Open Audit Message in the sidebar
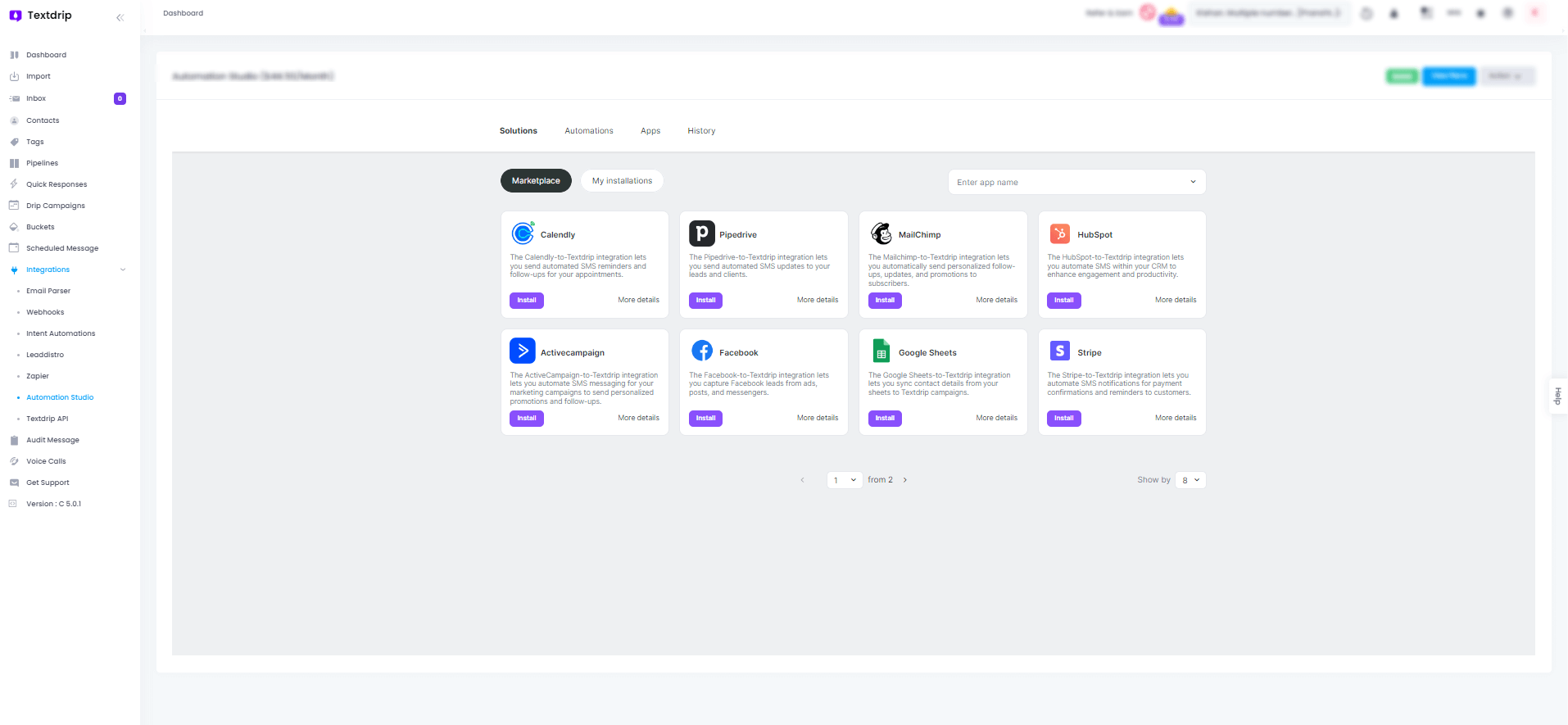Viewport: 1568px width, 725px height. (52, 440)
